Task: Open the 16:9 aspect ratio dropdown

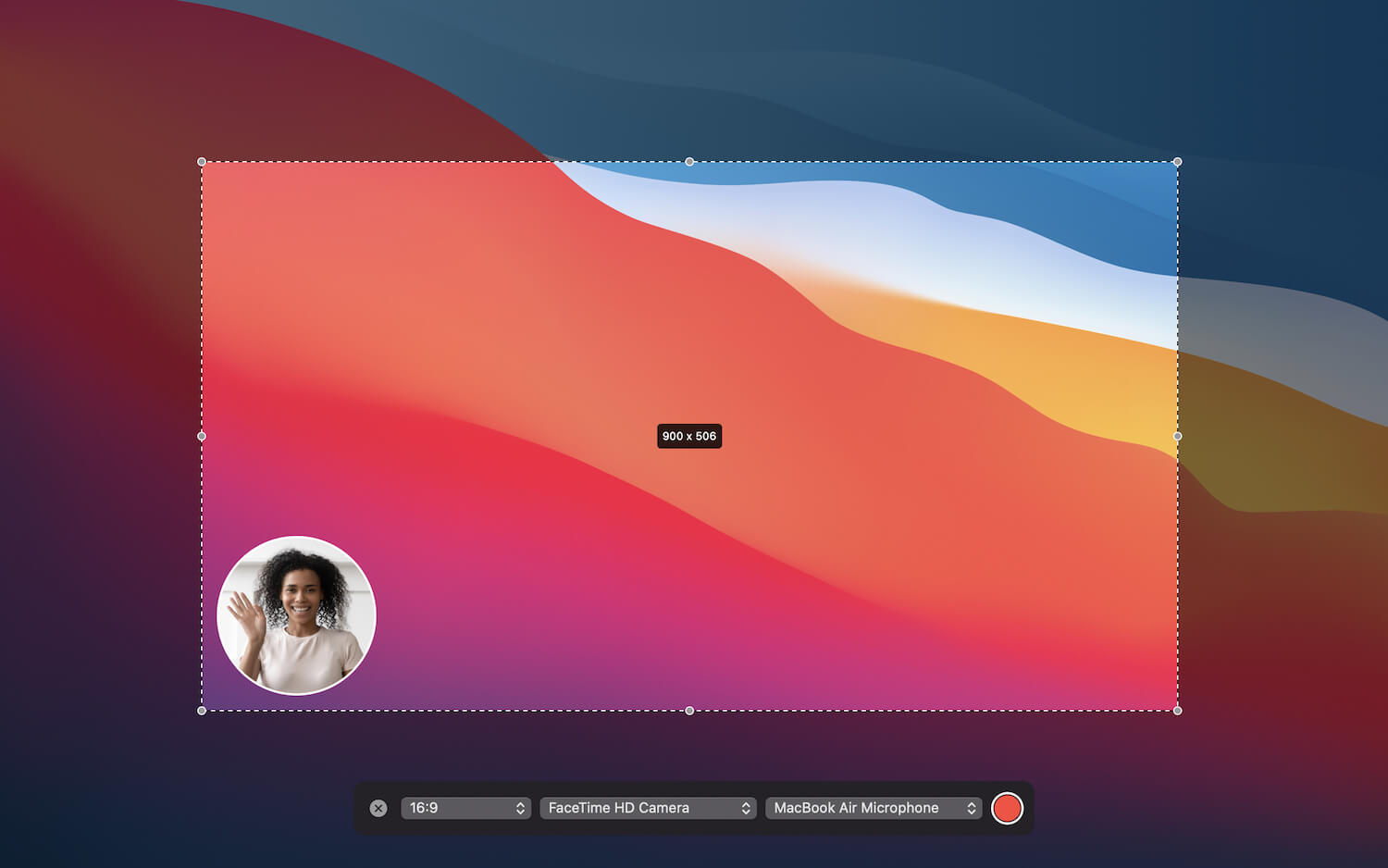Action: pos(465,808)
